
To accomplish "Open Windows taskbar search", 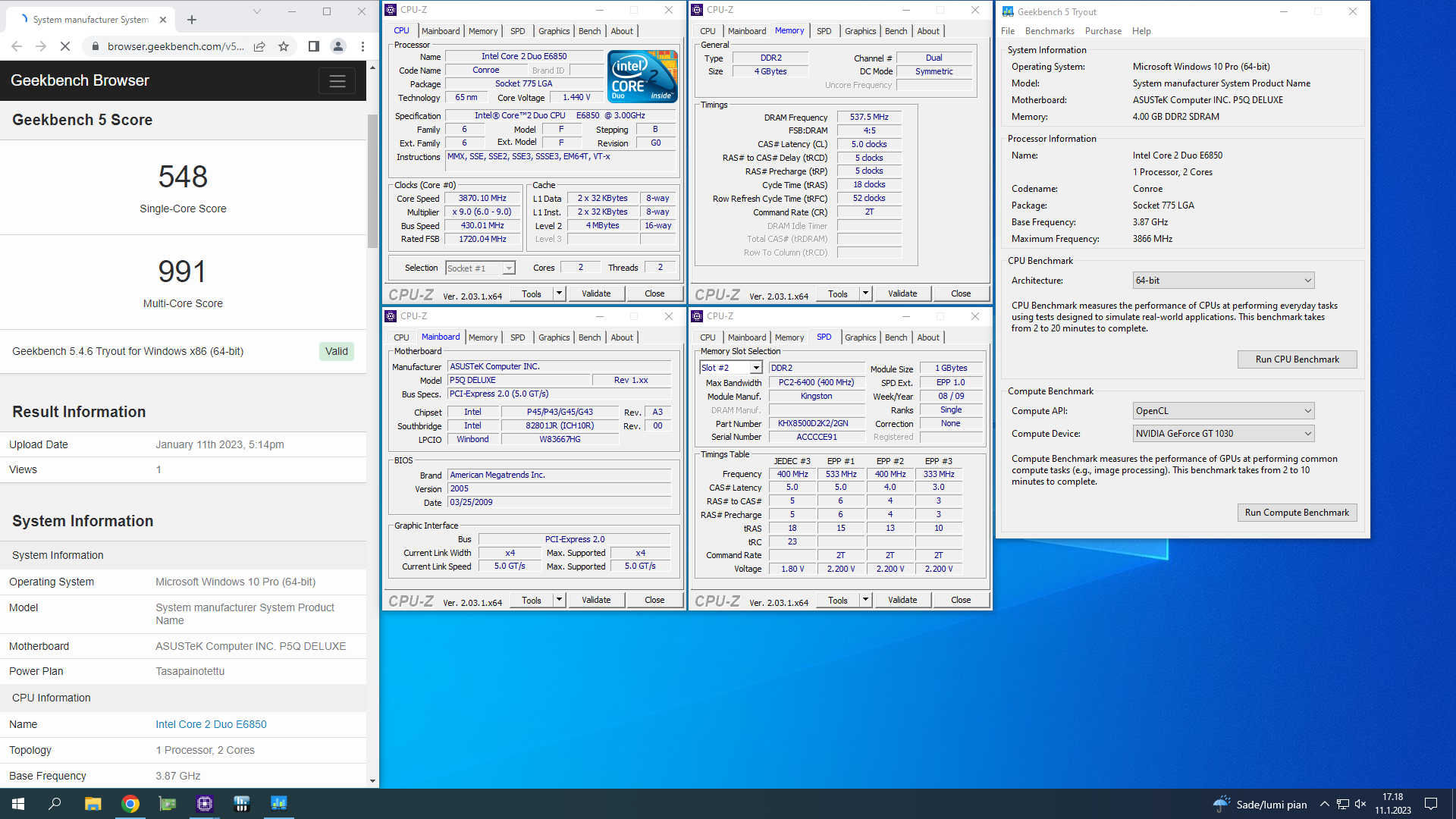I will [x=55, y=804].
